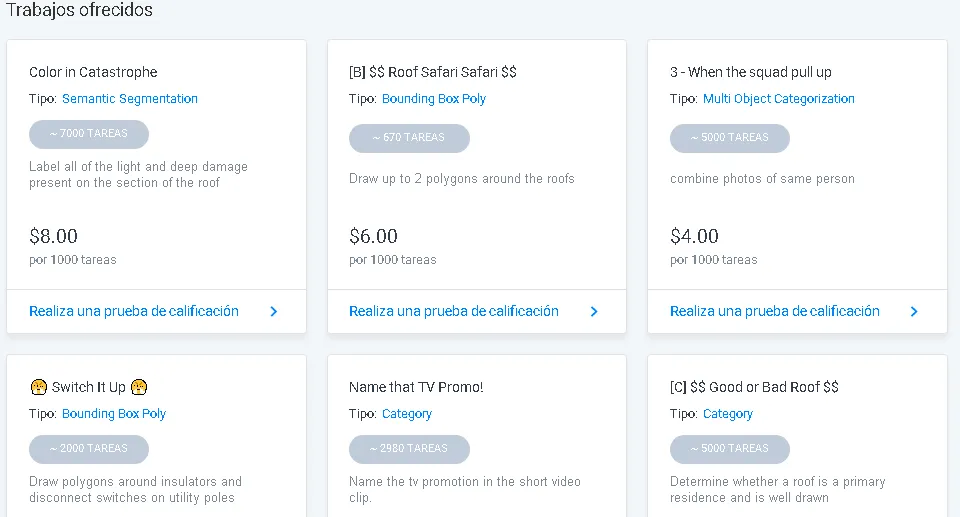Click the ~2000 TAREAS badge
Image resolution: width=960 pixels, height=517 pixels.
point(89,449)
